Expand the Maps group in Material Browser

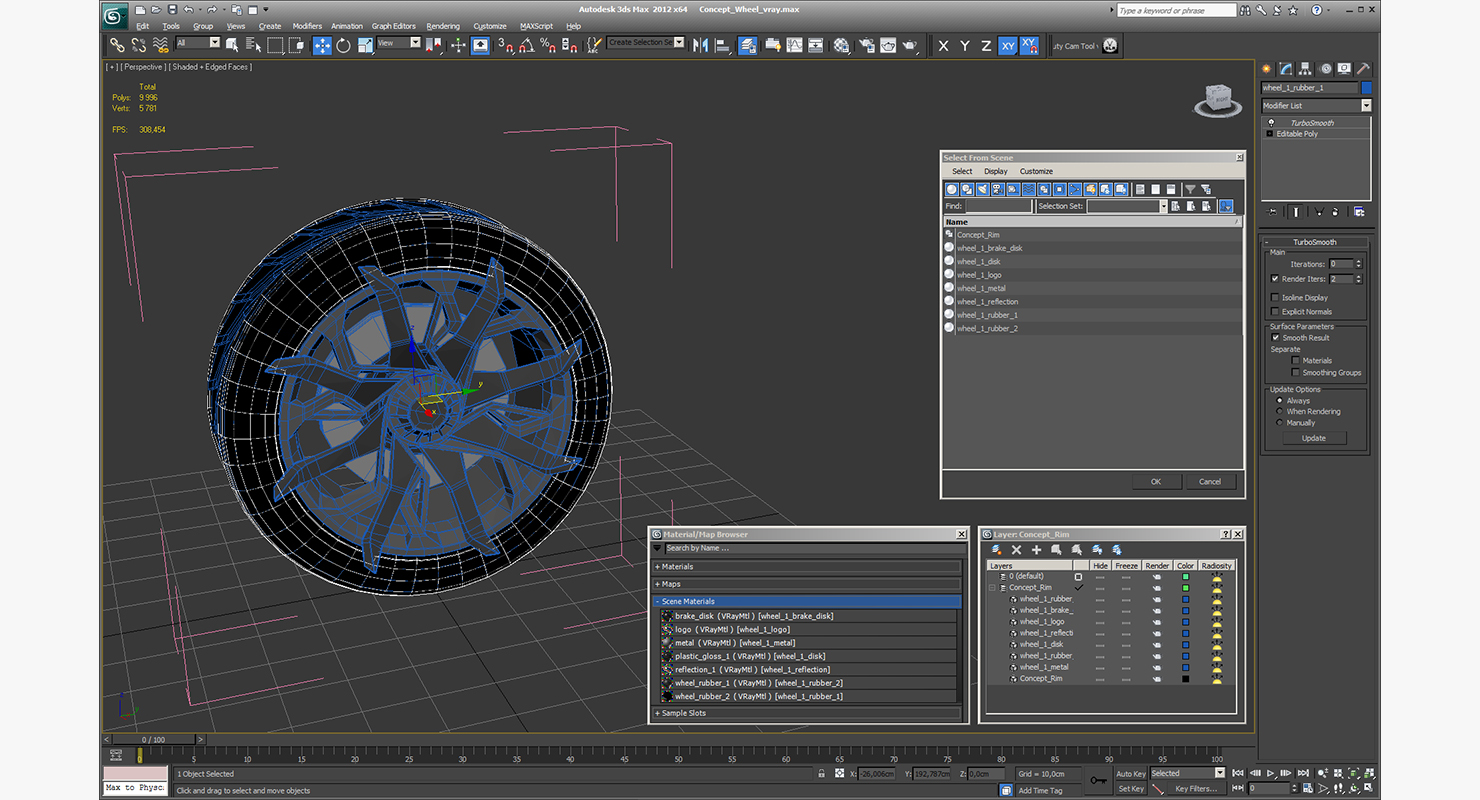click(x=807, y=584)
